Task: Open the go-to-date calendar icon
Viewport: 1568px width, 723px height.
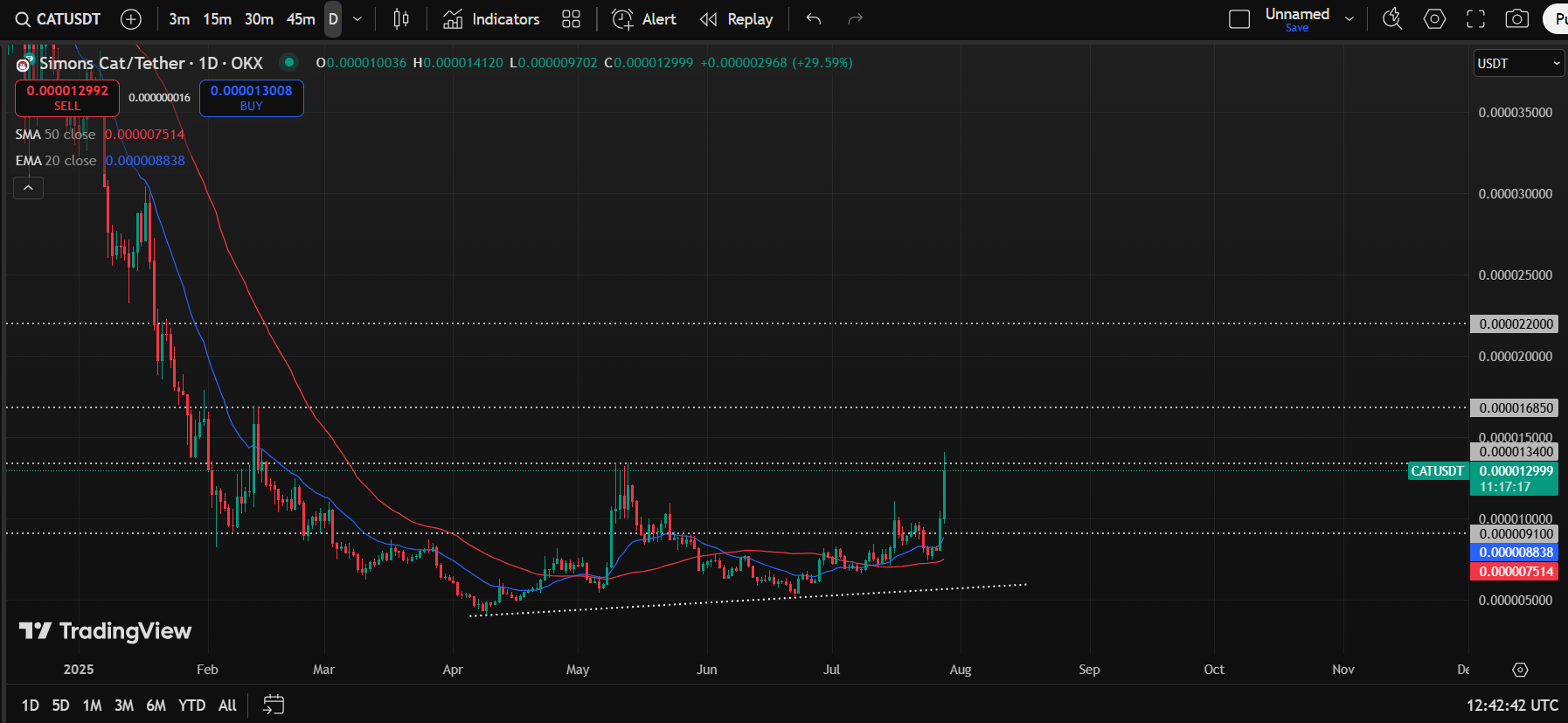Action: click(274, 705)
